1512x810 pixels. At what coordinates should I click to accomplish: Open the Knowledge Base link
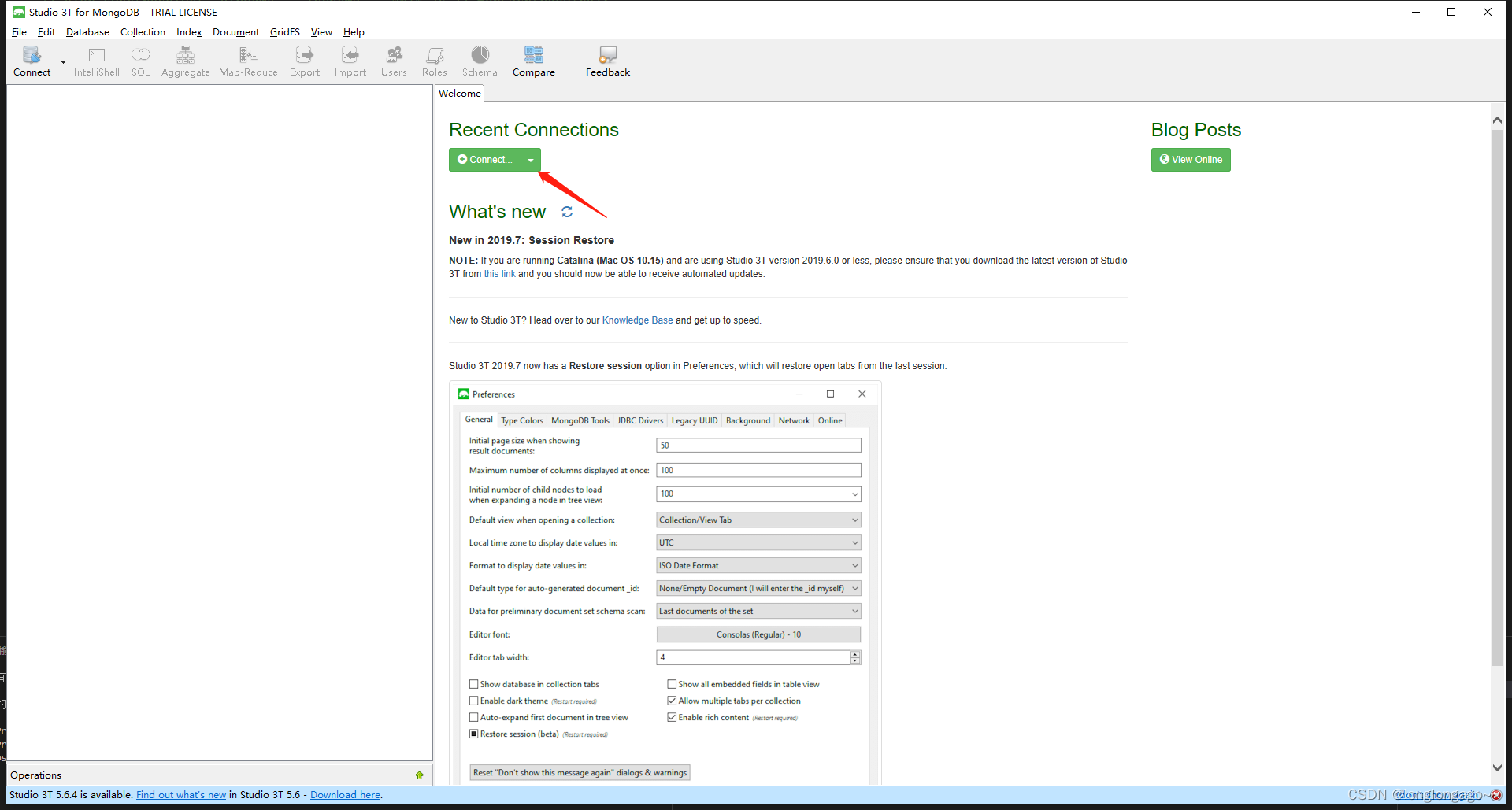click(637, 320)
